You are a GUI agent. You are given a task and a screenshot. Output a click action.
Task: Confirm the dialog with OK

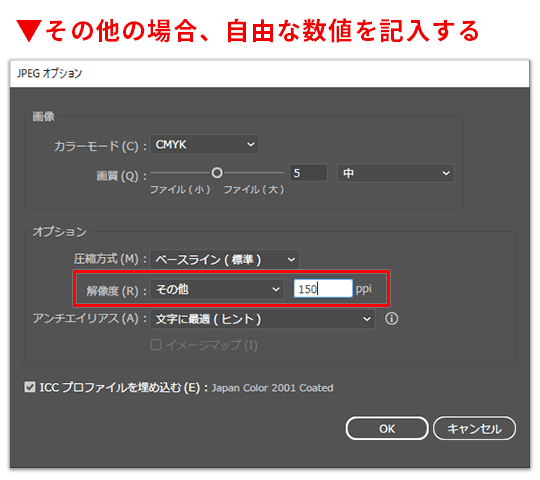387,428
